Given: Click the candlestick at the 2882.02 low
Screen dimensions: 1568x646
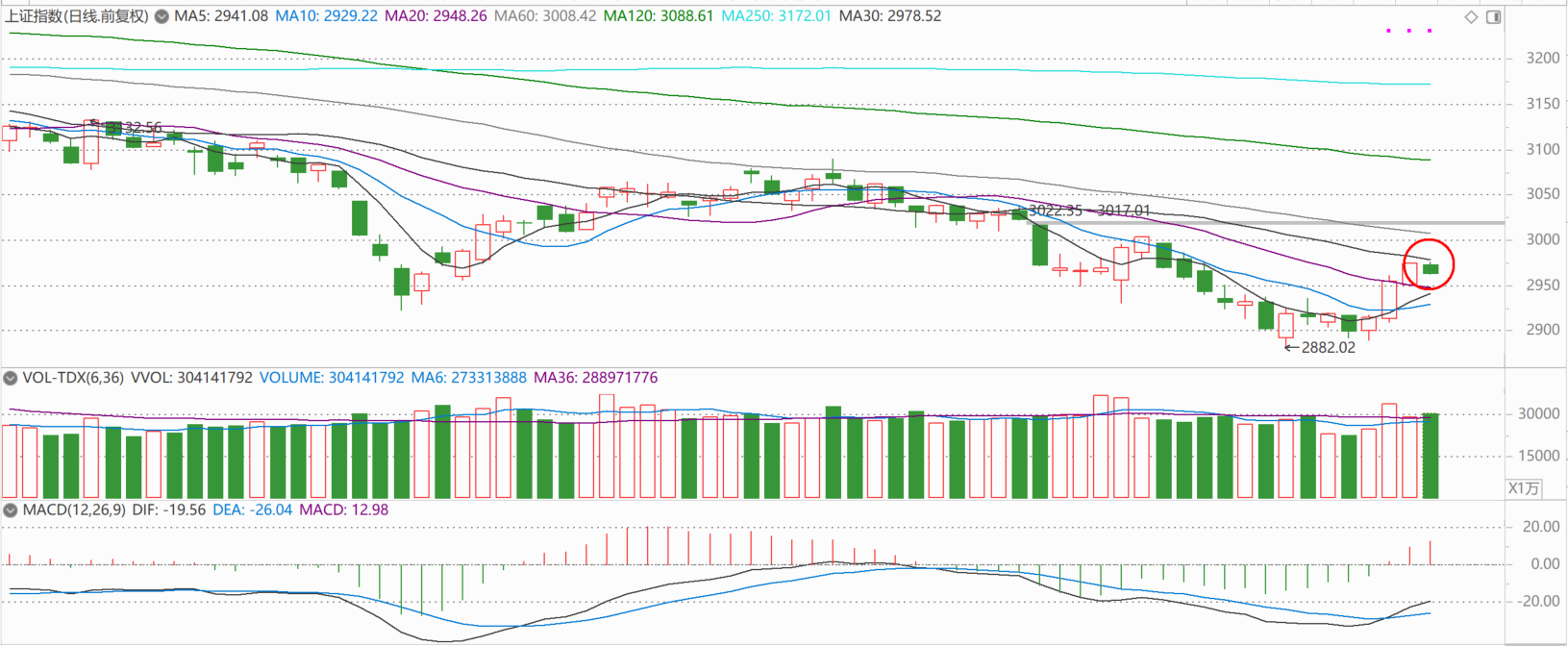Looking at the screenshot, I should (1286, 327).
